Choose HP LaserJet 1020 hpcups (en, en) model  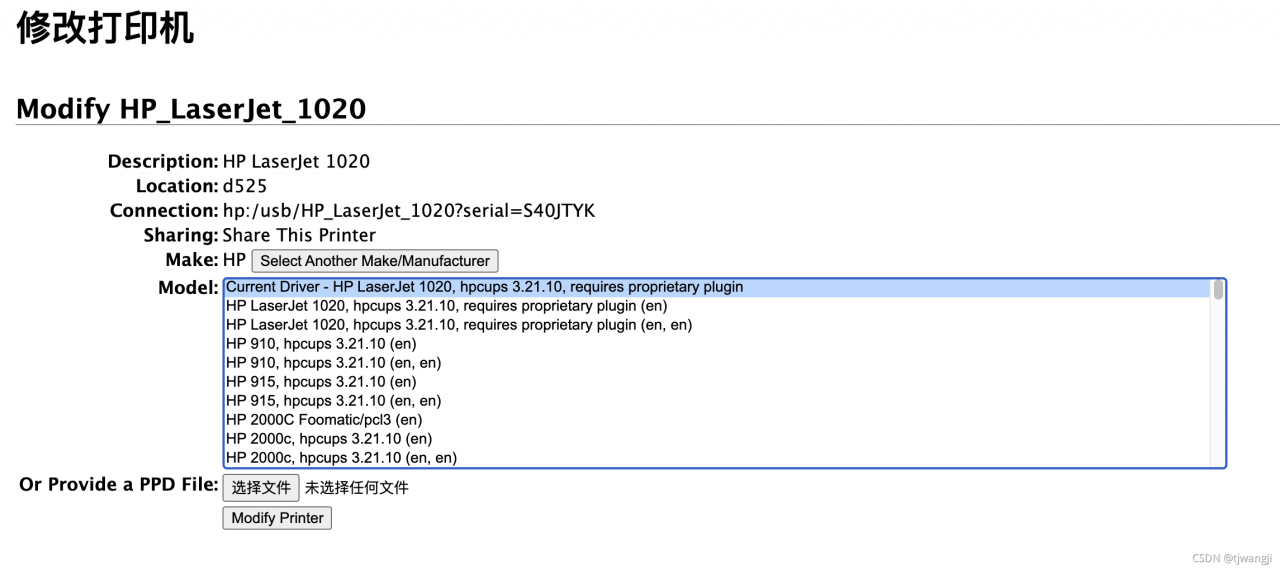tap(458, 325)
